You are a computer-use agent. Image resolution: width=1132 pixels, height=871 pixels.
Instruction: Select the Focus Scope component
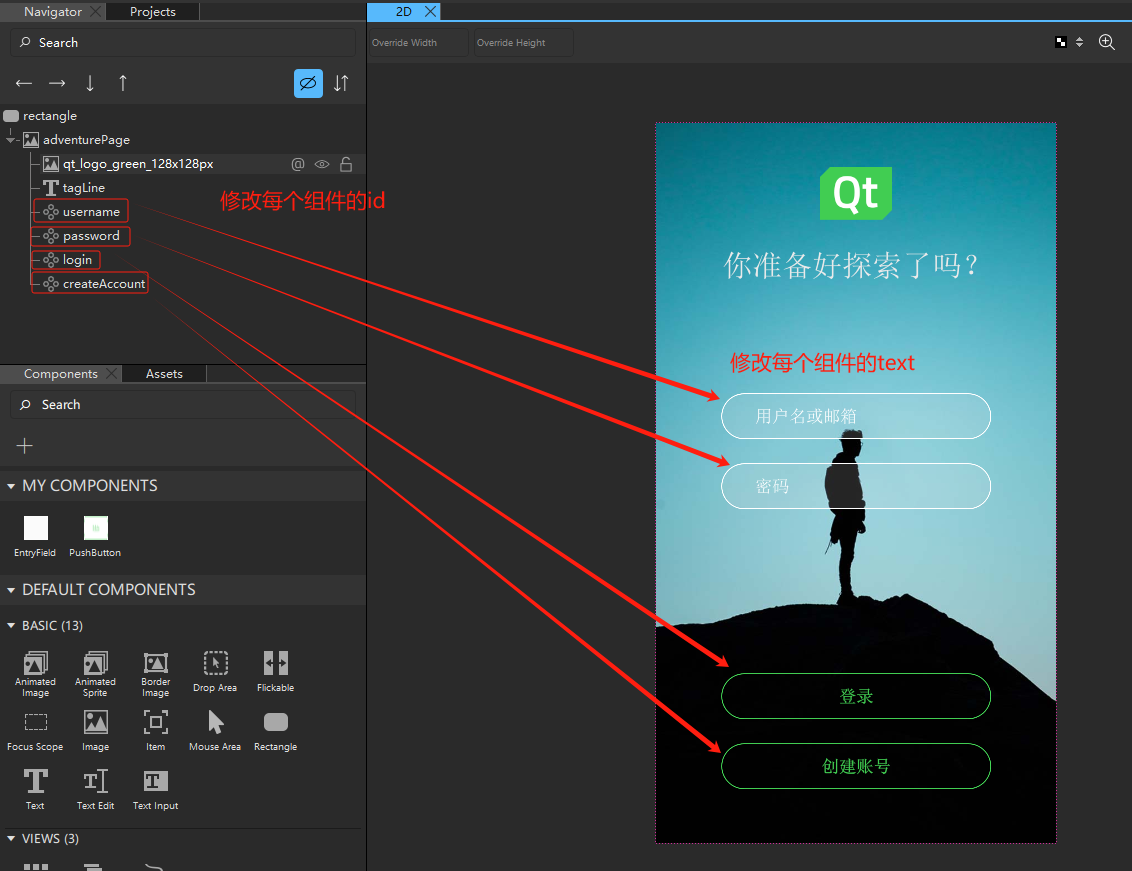coord(35,731)
